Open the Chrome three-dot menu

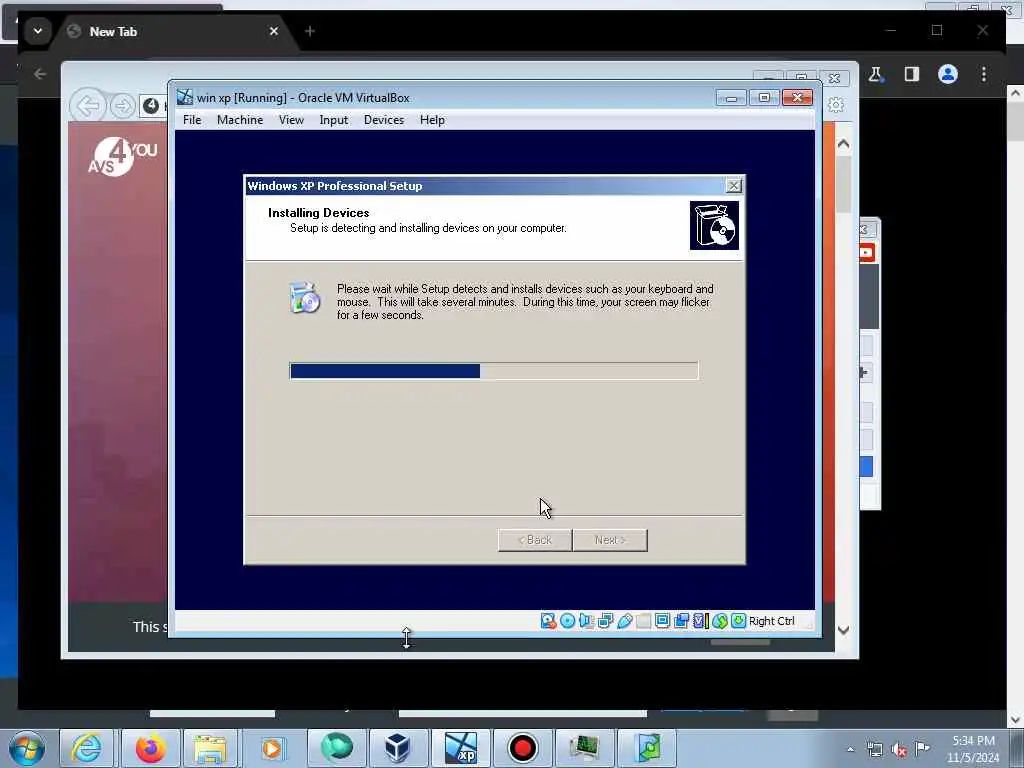984,74
